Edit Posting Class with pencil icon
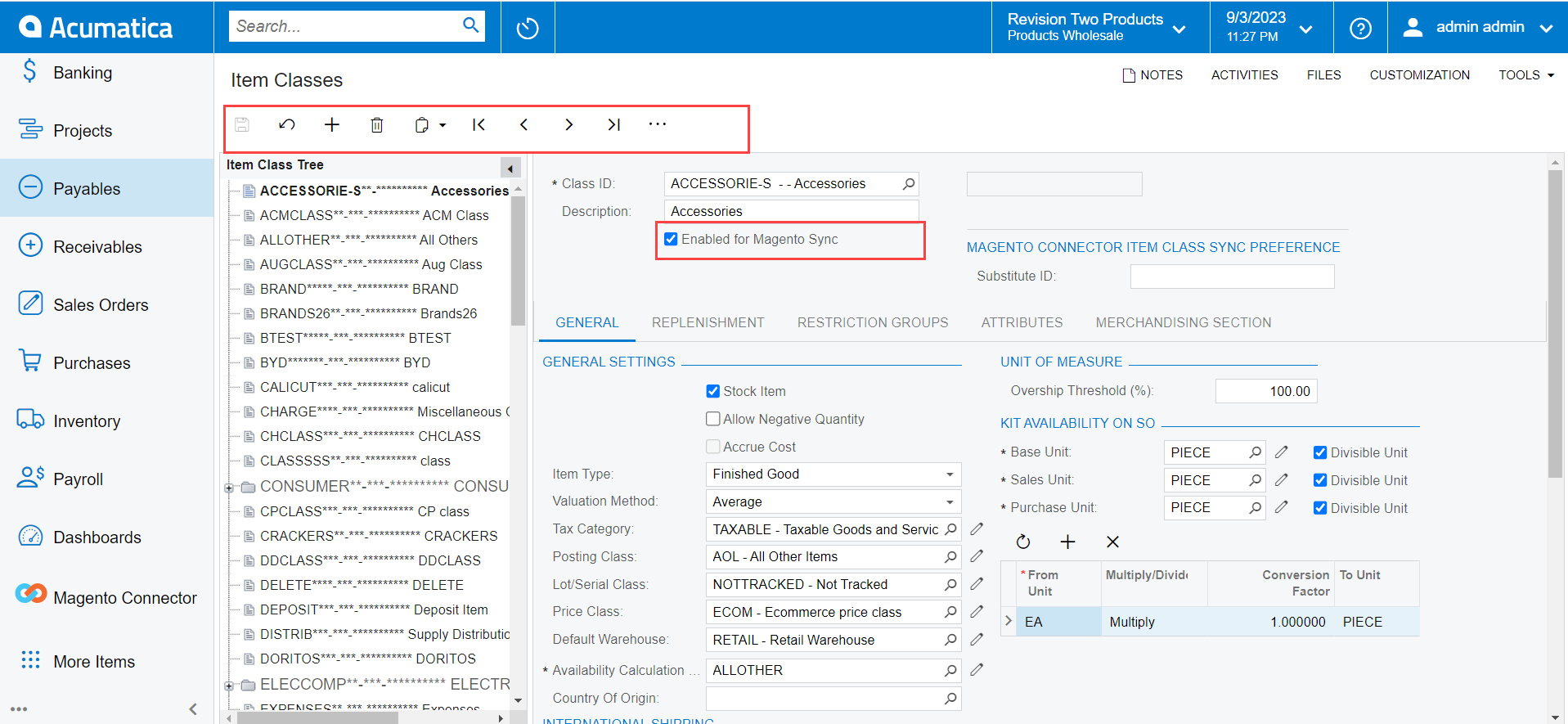Image resolution: width=1568 pixels, height=724 pixels. pos(977,556)
